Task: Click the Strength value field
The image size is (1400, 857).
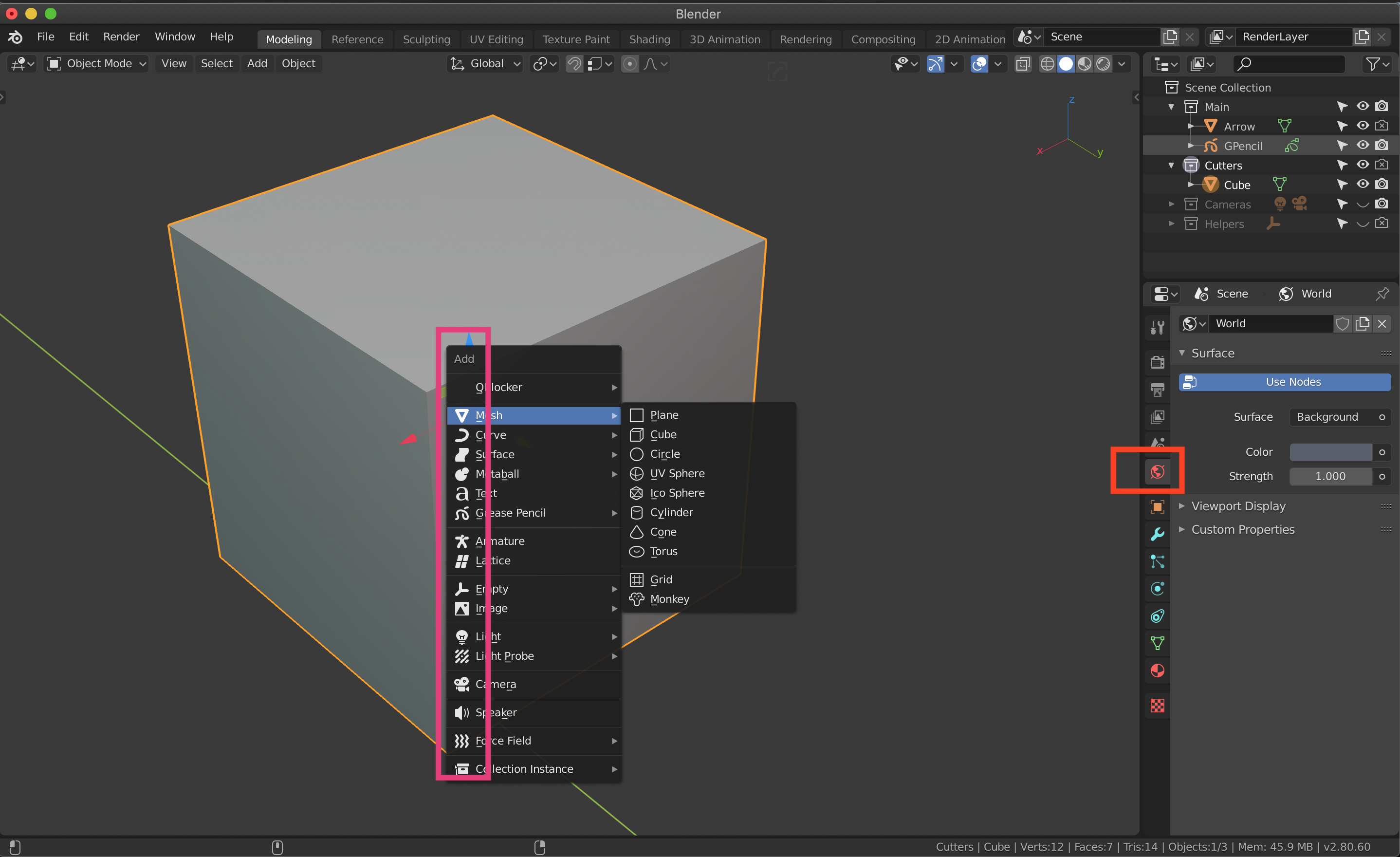Action: pyautogui.click(x=1330, y=476)
